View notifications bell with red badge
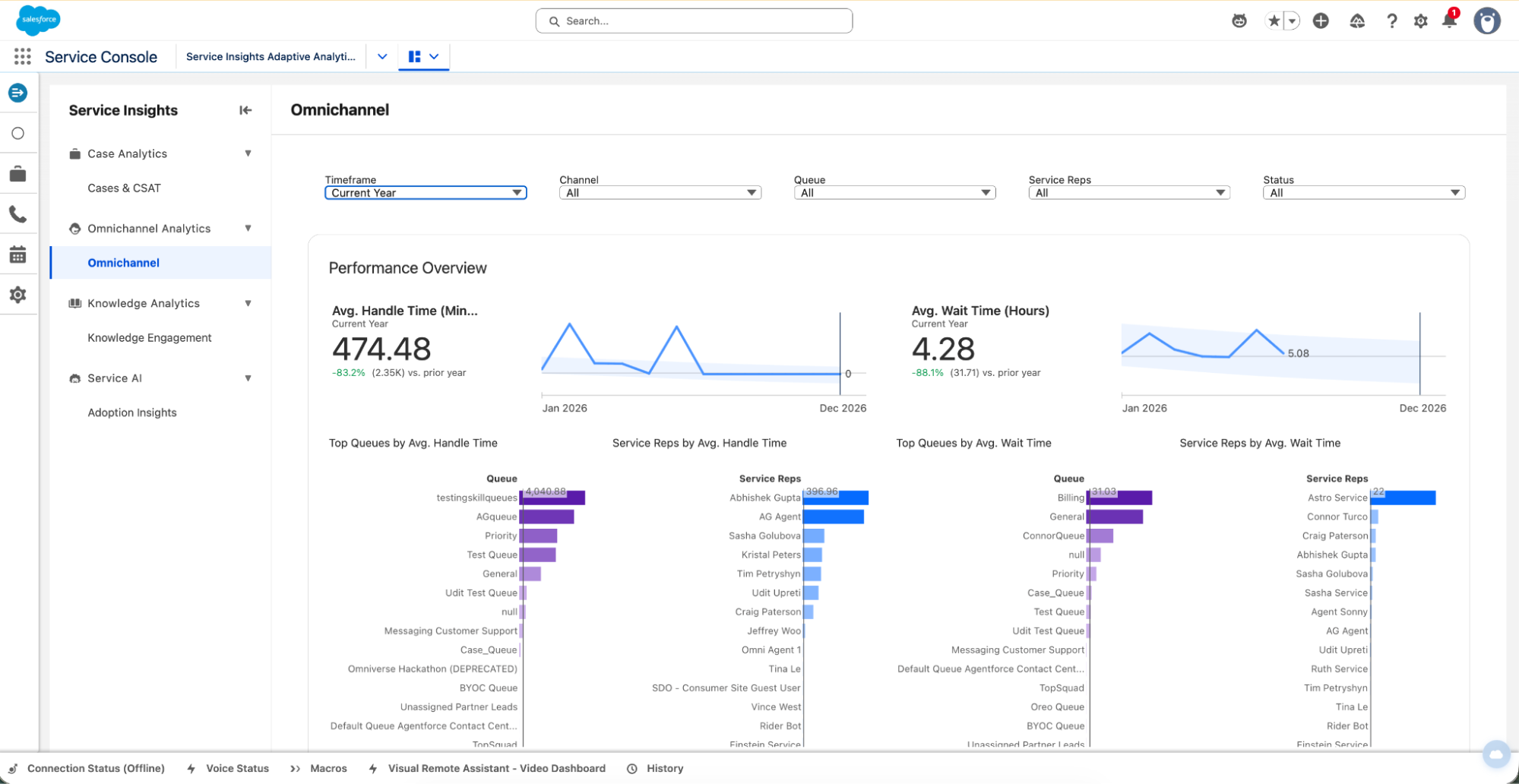 coord(1450,20)
